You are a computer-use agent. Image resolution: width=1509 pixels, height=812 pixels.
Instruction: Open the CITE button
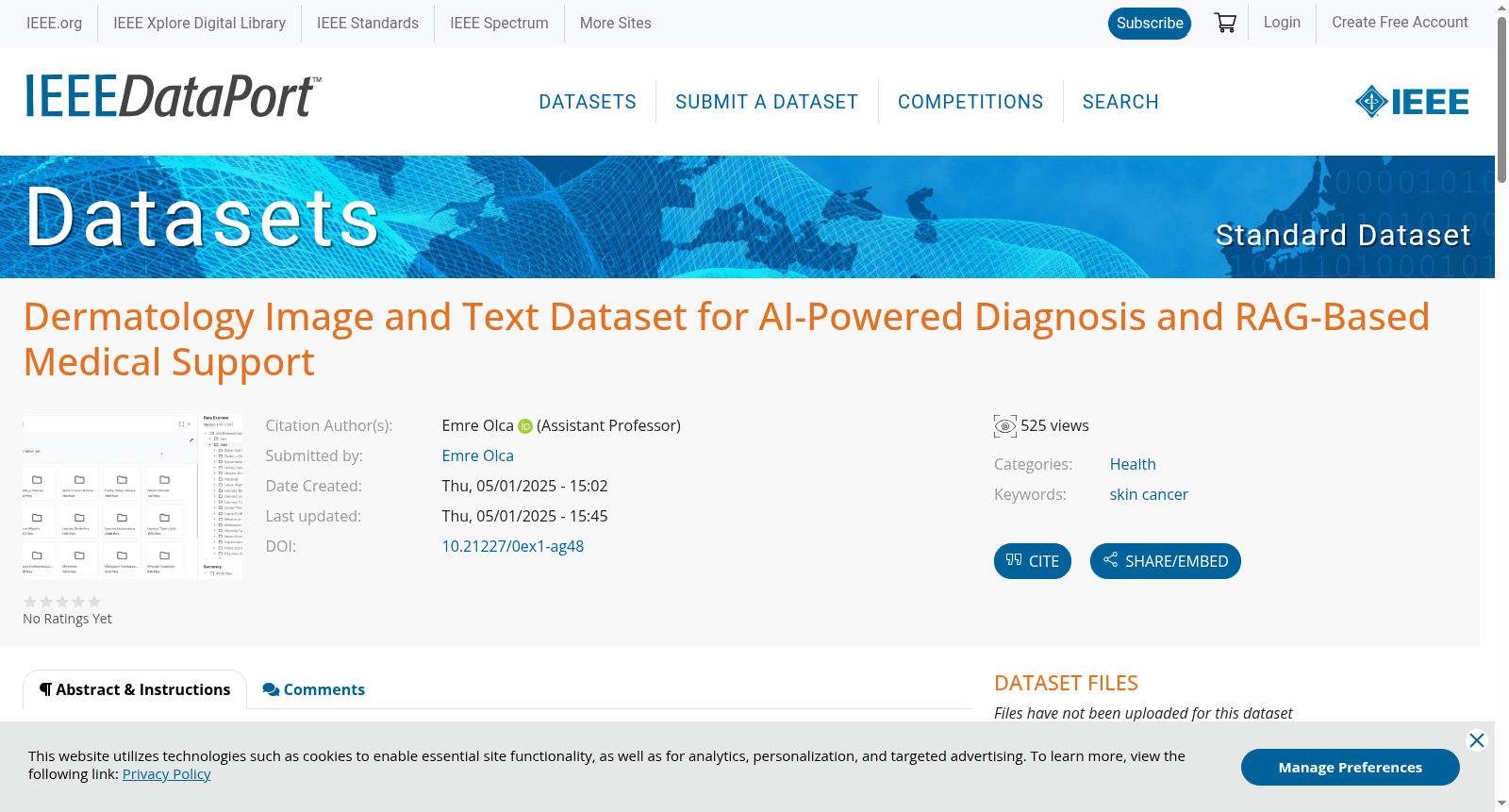pyautogui.click(x=1033, y=561)
